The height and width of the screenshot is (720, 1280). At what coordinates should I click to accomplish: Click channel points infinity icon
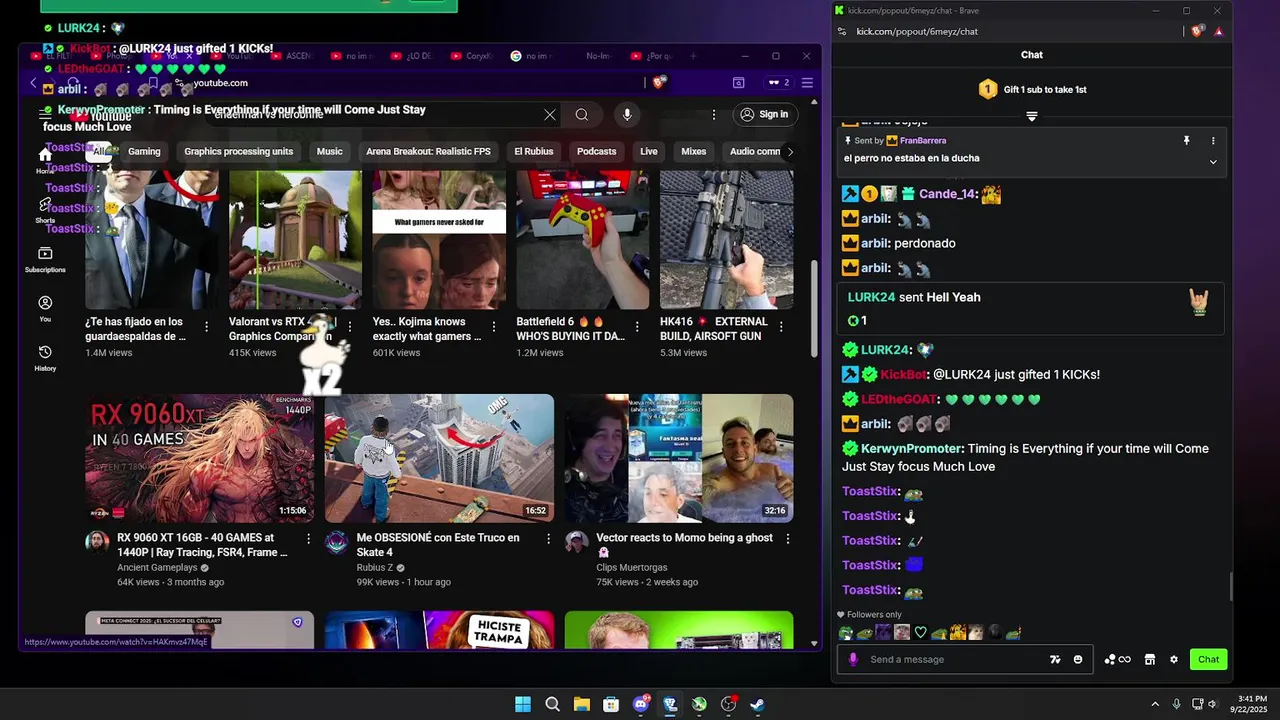[1118, 660]
